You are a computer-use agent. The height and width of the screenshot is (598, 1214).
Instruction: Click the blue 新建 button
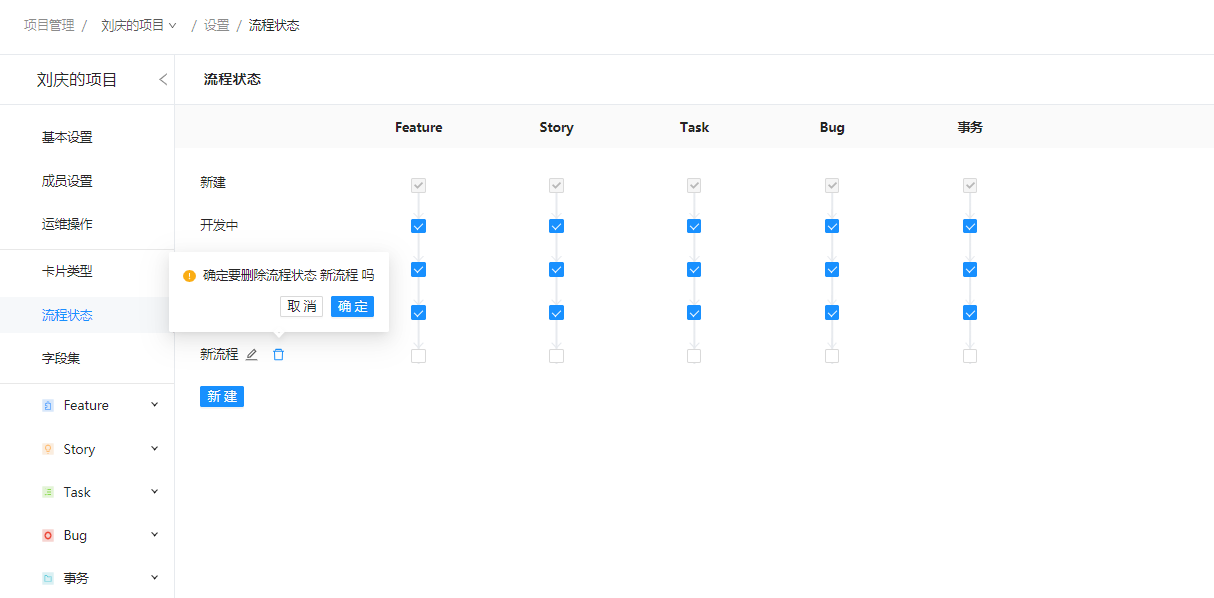pos(222,397)
